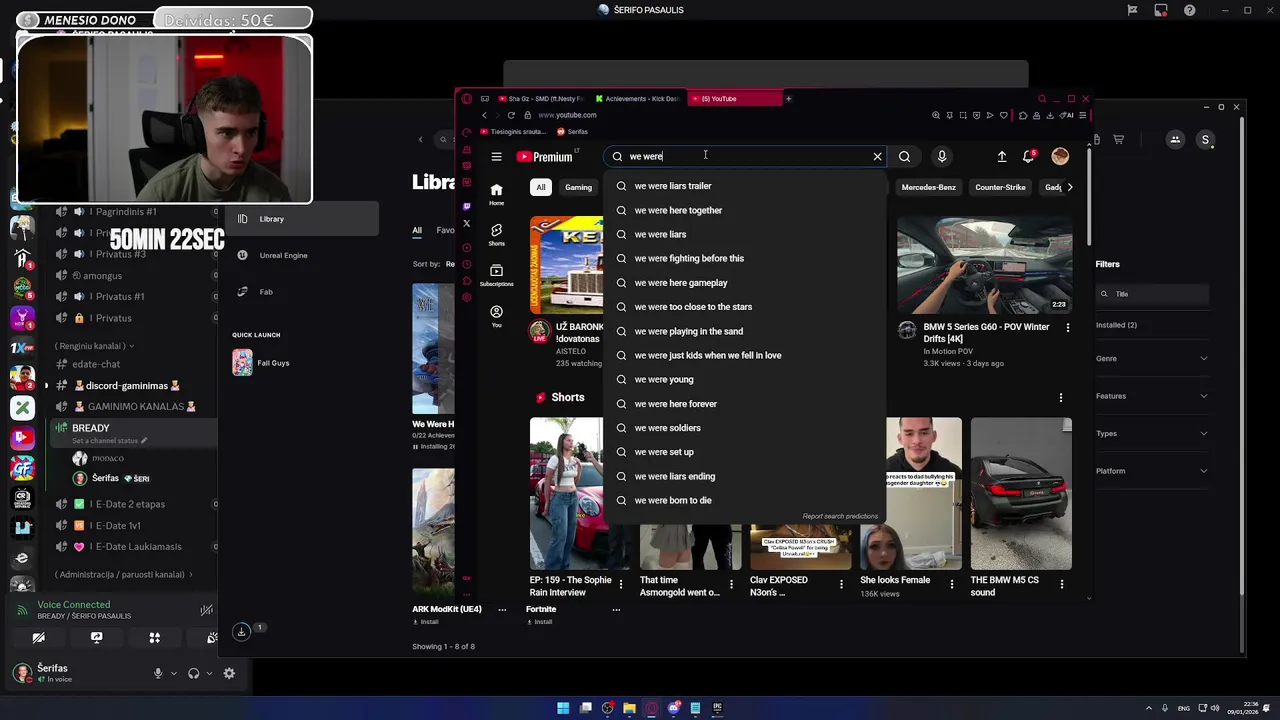Open a new browser tab with plus

tap(788, 99)
